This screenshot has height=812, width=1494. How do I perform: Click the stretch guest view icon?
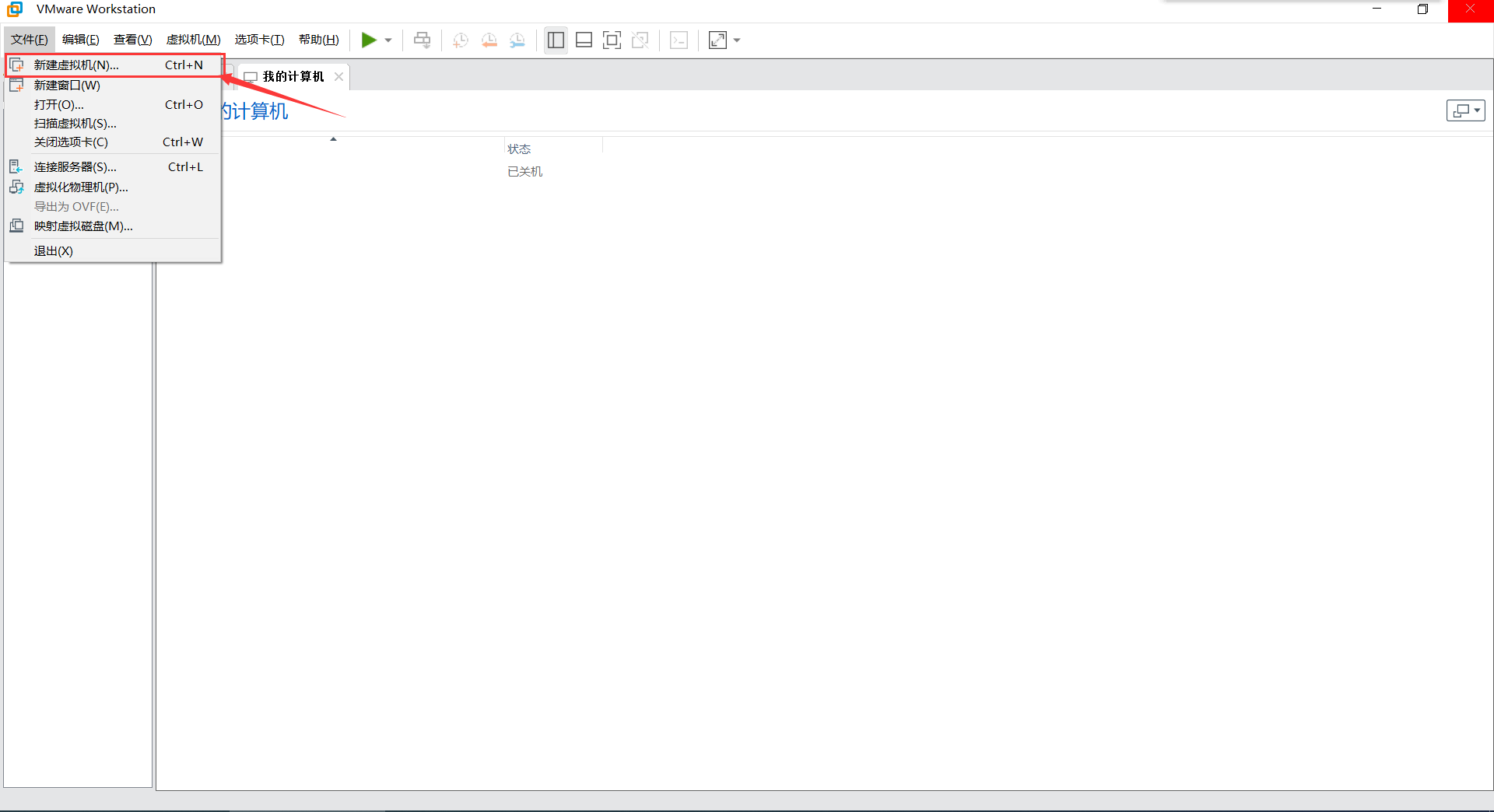[717, 40]
